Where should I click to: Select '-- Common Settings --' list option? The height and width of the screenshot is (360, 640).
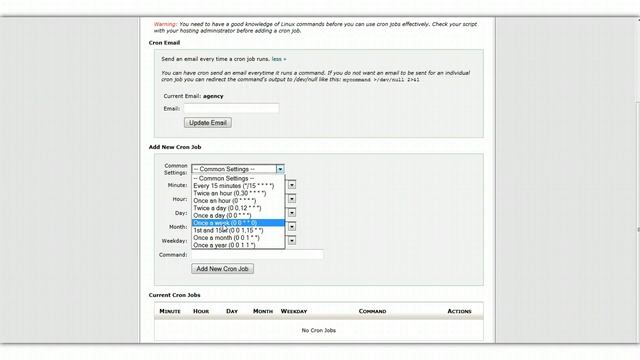click(x=238, y=178)
